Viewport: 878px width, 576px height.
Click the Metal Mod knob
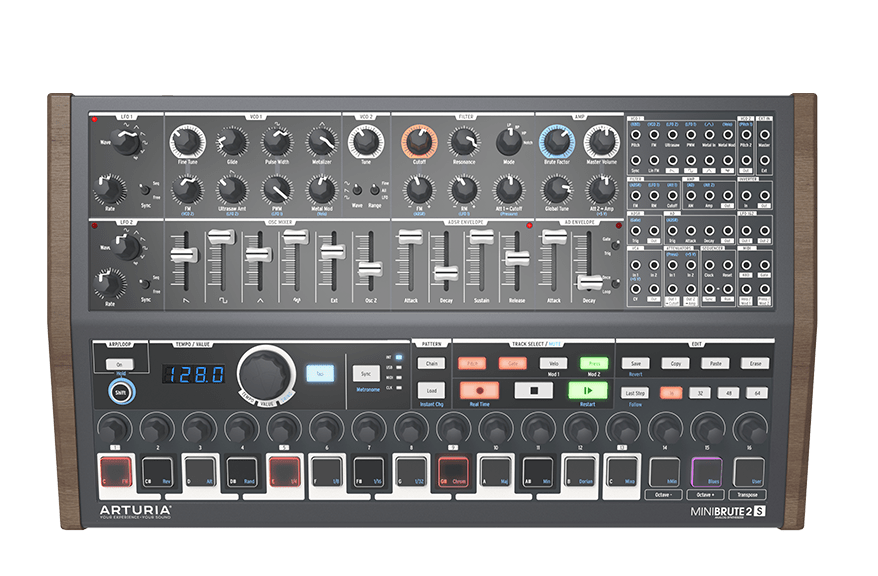tap(321, 189)
